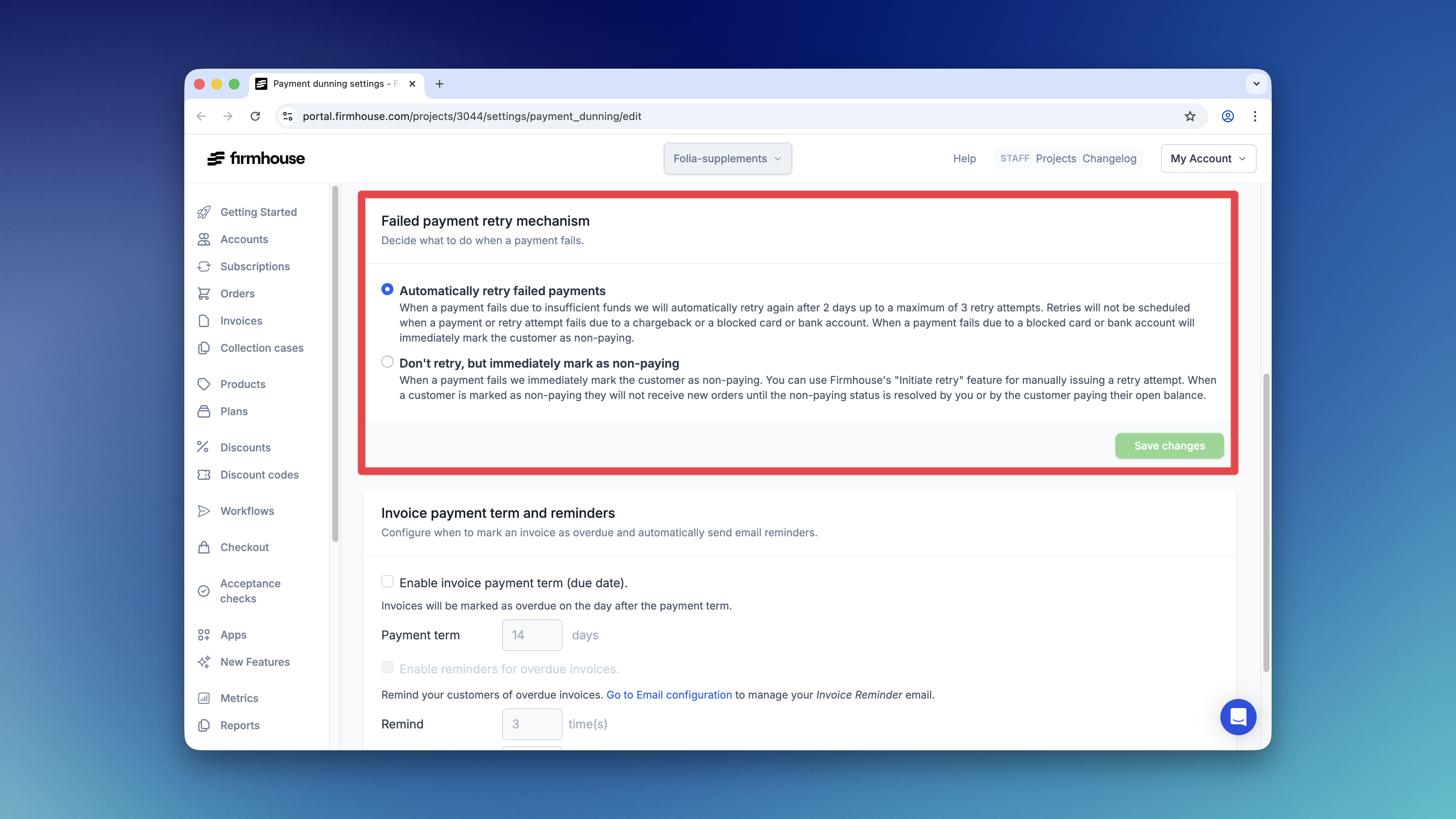
Task: Click the Firmhouse logo
Action: pos(256,158)
